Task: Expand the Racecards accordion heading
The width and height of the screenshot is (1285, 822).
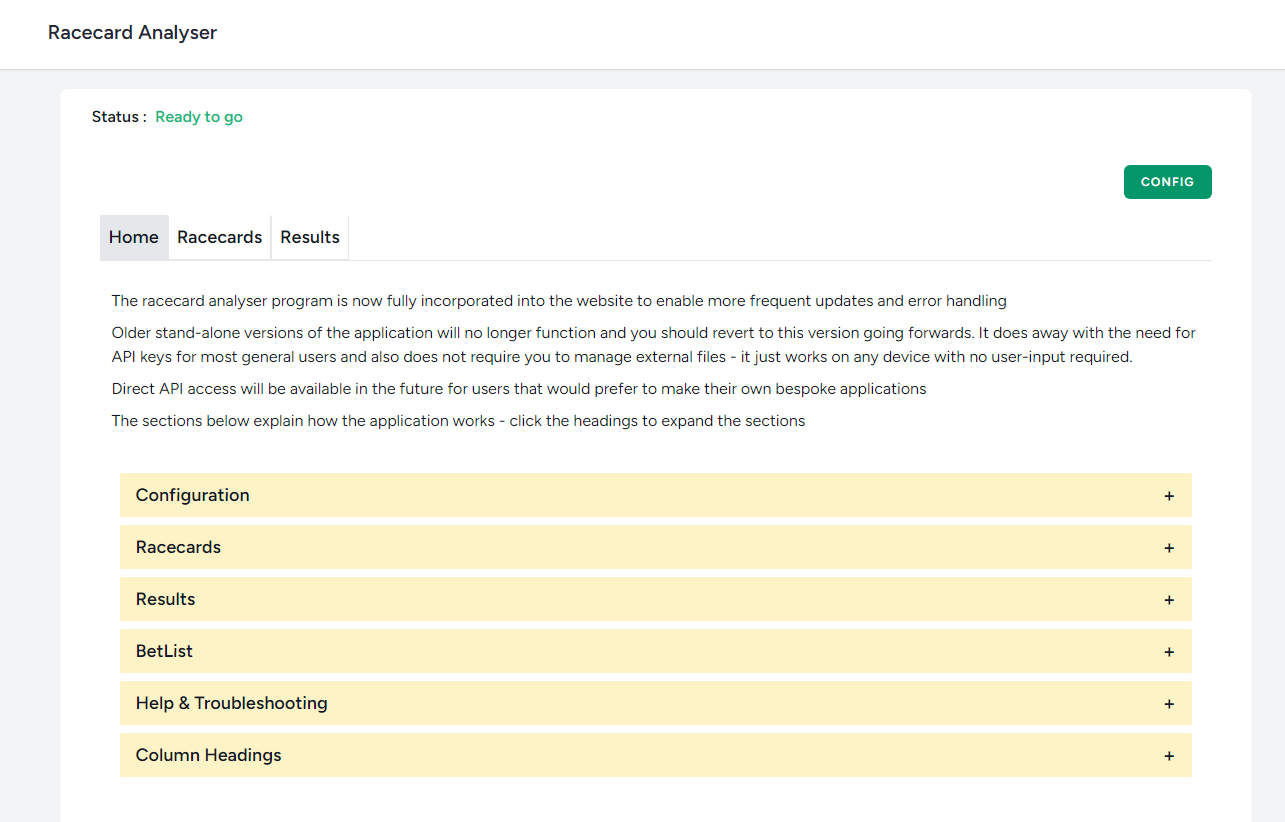Action: [178, 547]
